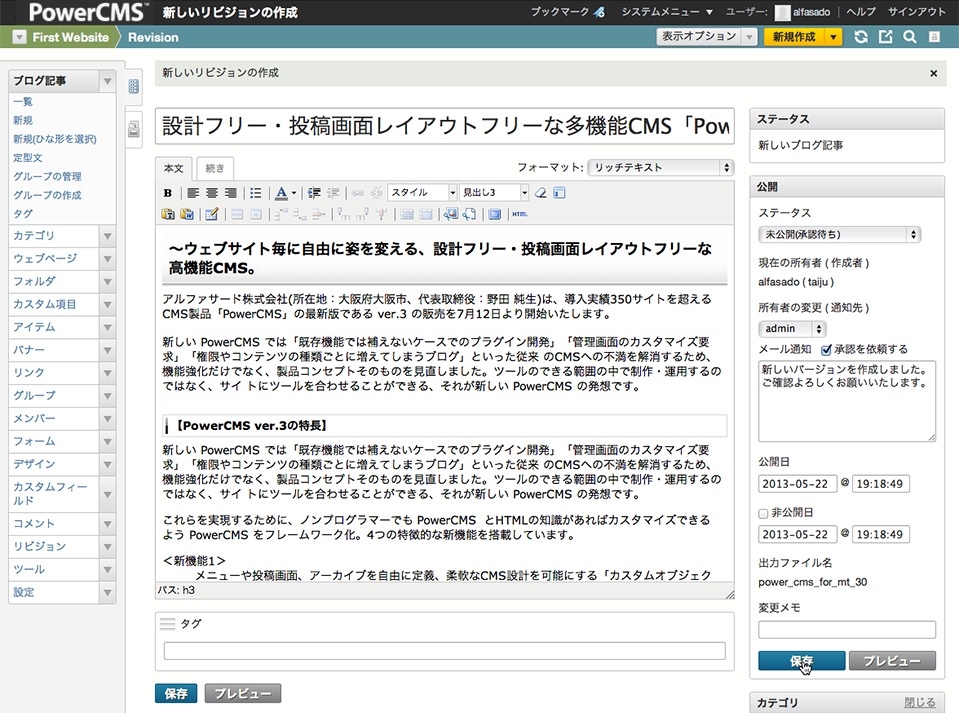Click the upper sidebar toggle icon beside menu

point(133,86)
